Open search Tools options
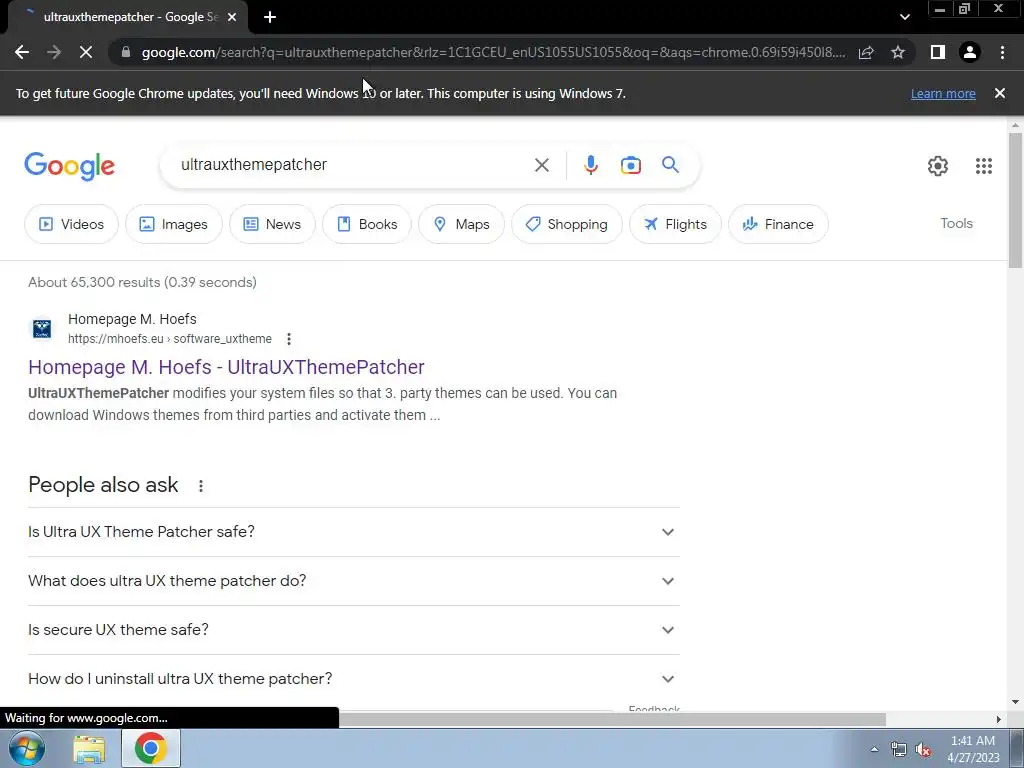Screen dimensions: 1024x768 [956, 223]
